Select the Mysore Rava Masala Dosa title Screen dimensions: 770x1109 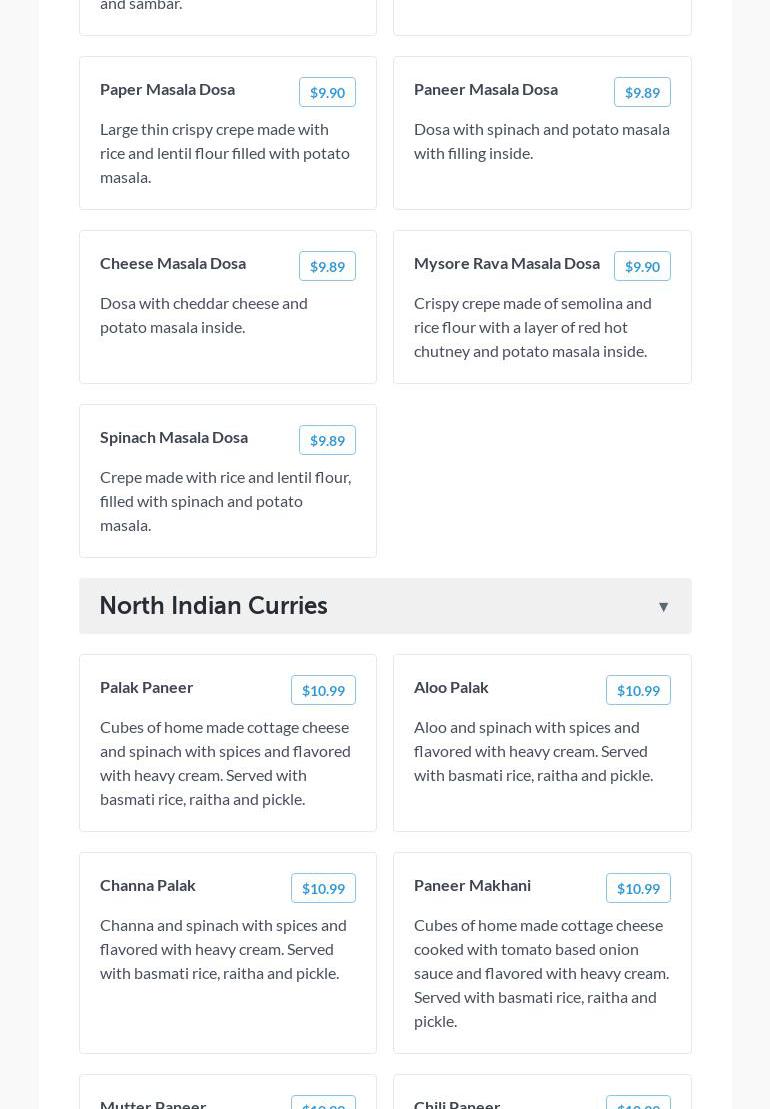point(507,263)
